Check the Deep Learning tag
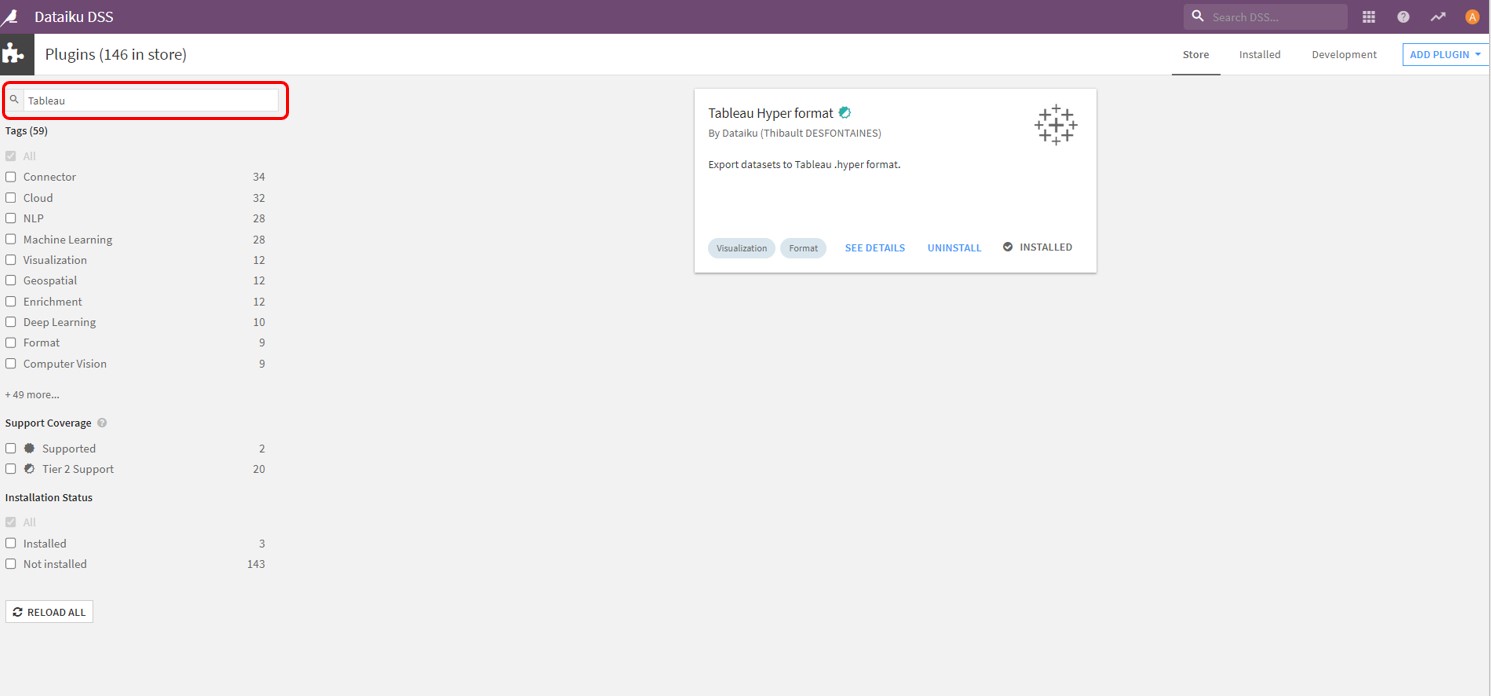This screenshot has width=1491, height=696. click(11, 322)
